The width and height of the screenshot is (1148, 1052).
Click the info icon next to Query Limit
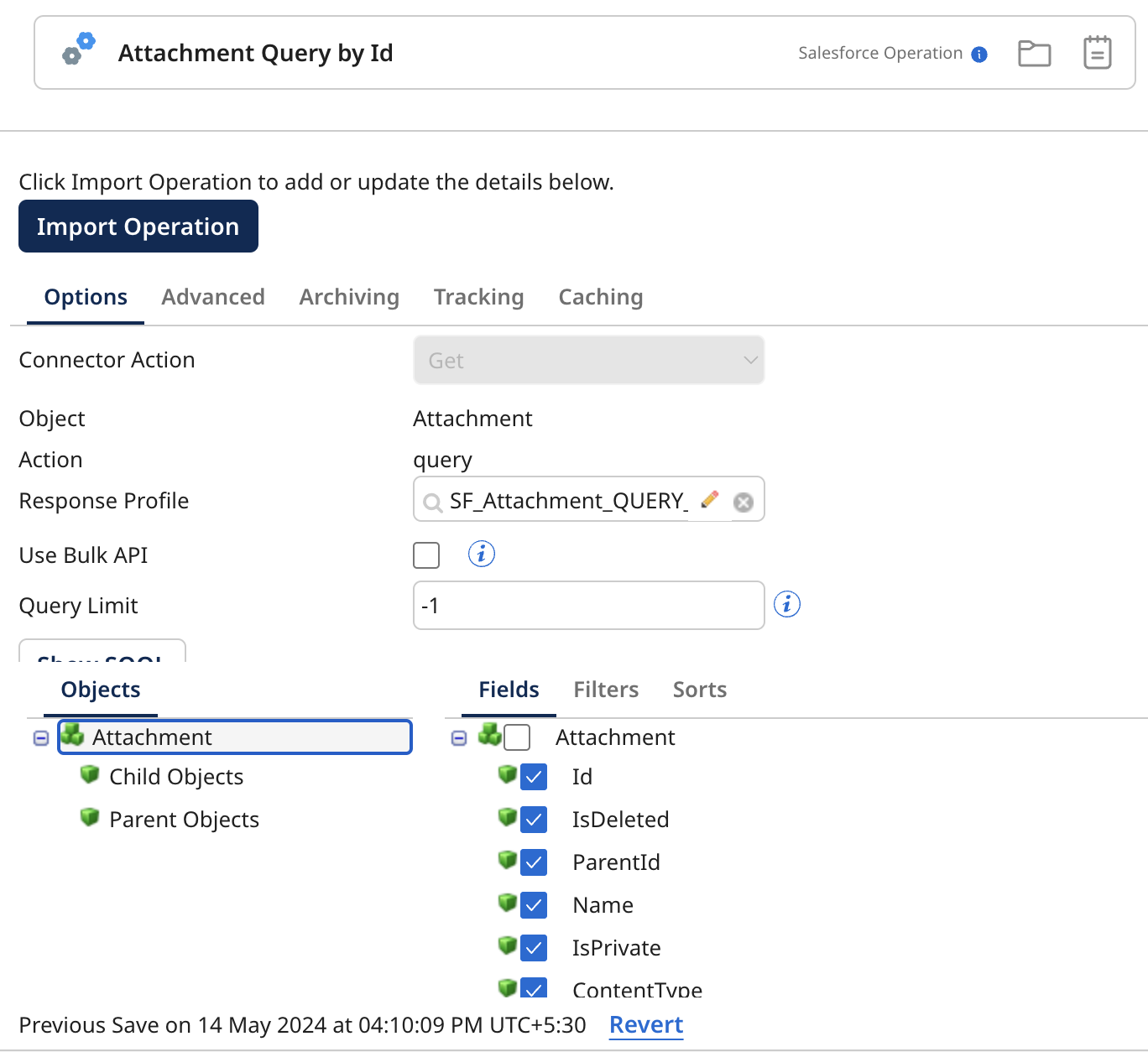pos(786,603)
